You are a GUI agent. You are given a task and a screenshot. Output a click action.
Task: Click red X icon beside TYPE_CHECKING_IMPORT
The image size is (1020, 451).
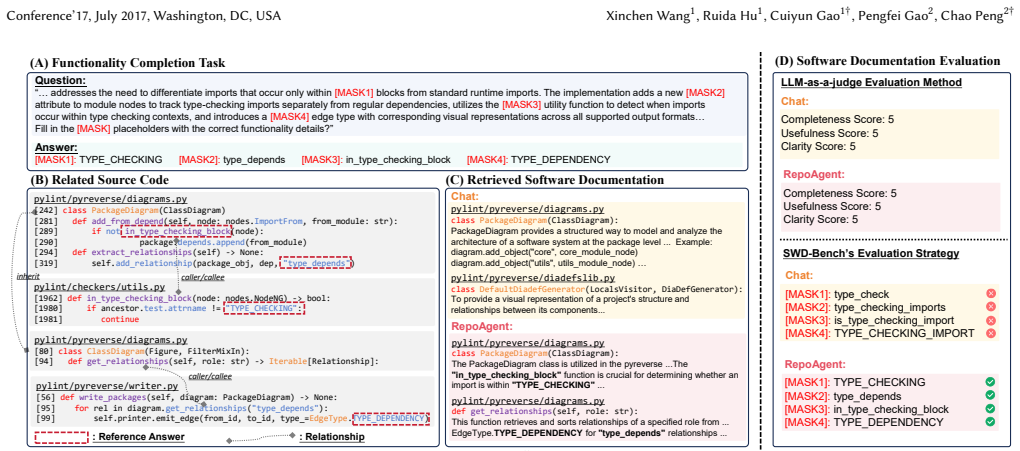(990, 333)
